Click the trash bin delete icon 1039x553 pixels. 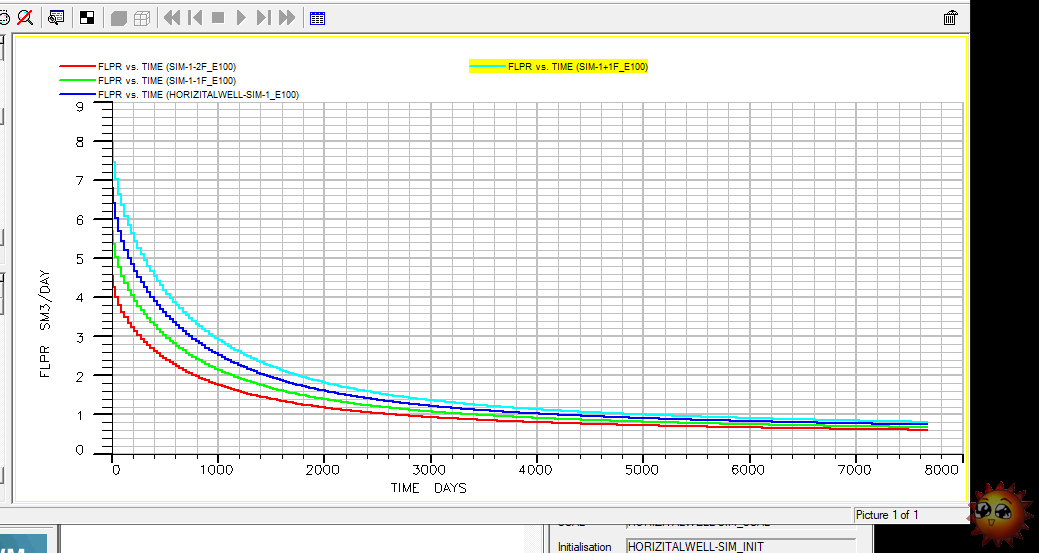coord(950,18)
